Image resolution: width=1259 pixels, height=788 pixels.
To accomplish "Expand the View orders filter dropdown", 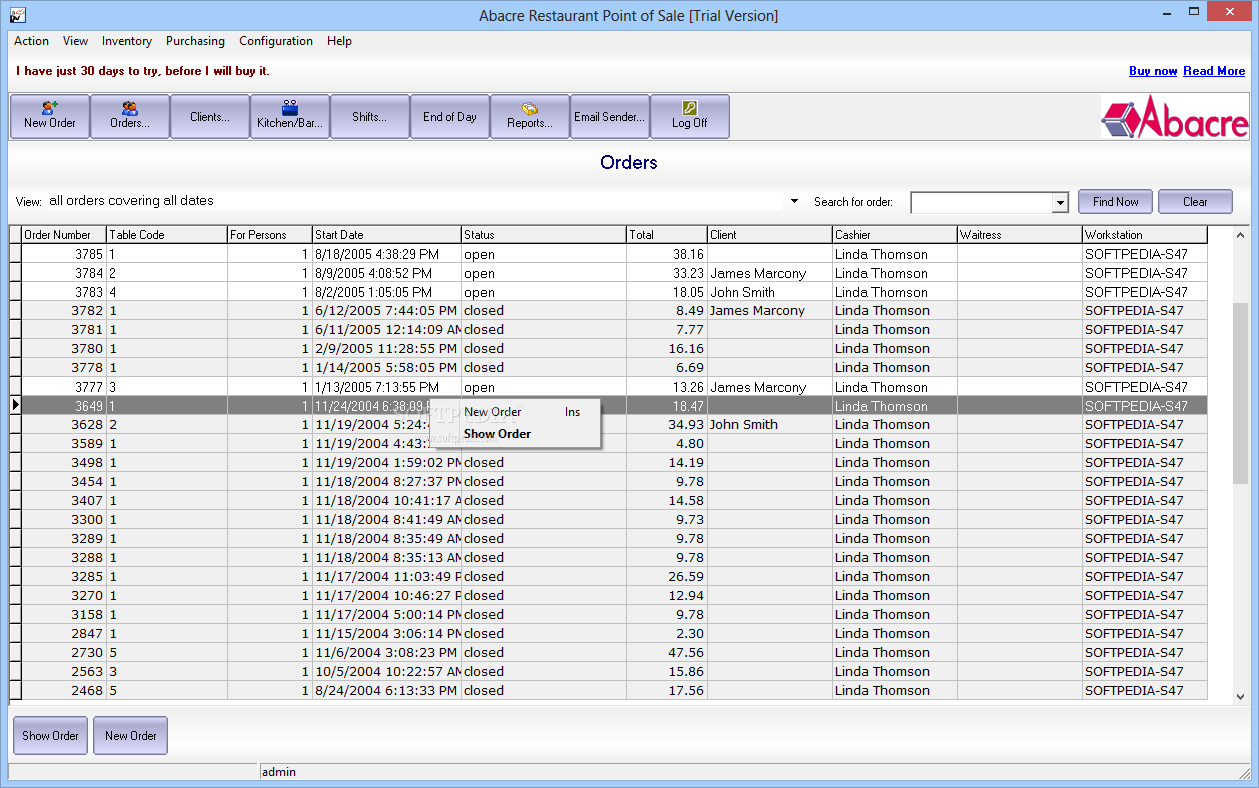I will [x=795, y=201].
